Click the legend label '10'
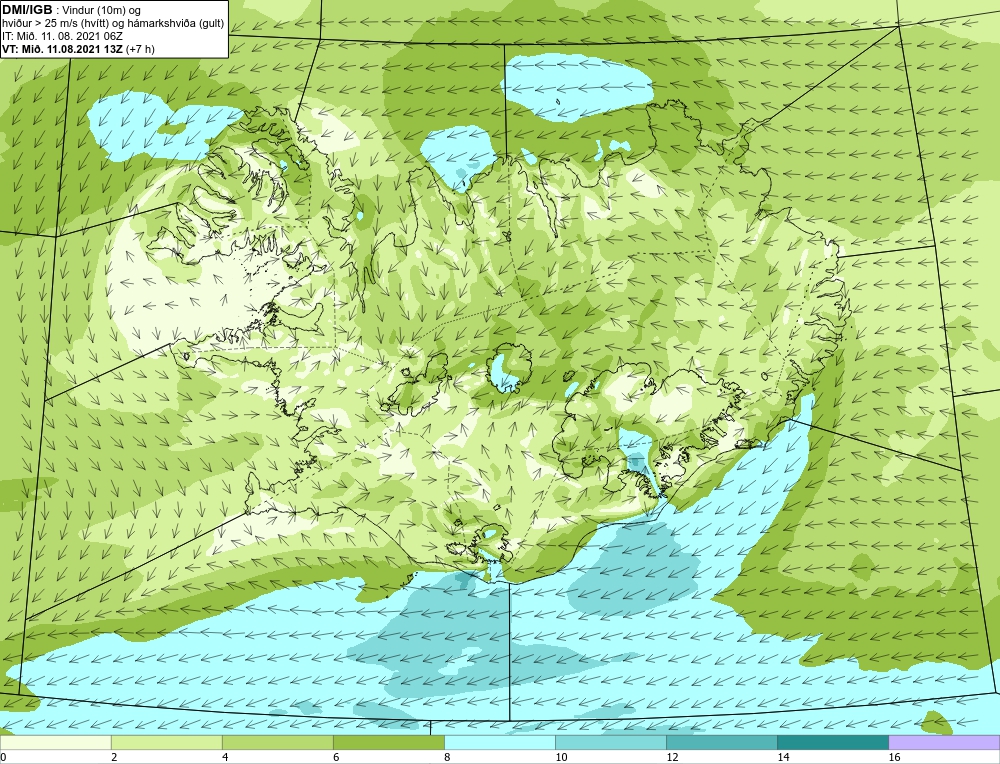This screenshot has width=1000, height=764. 561,757
